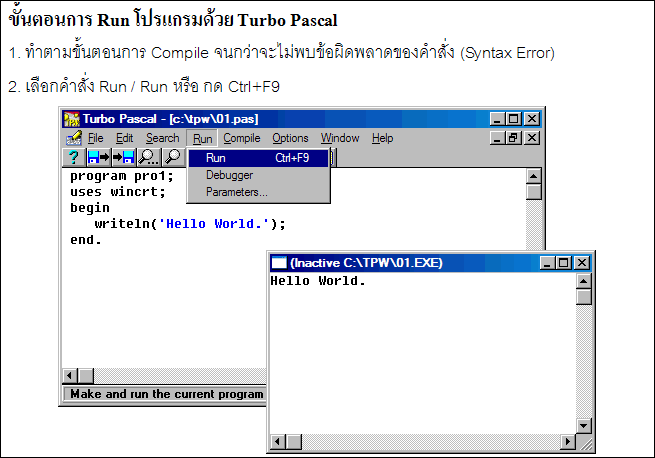The image size is (655, 458).
Task: Click the code line 'program pro1;'
Action: (x=122, y=176)
